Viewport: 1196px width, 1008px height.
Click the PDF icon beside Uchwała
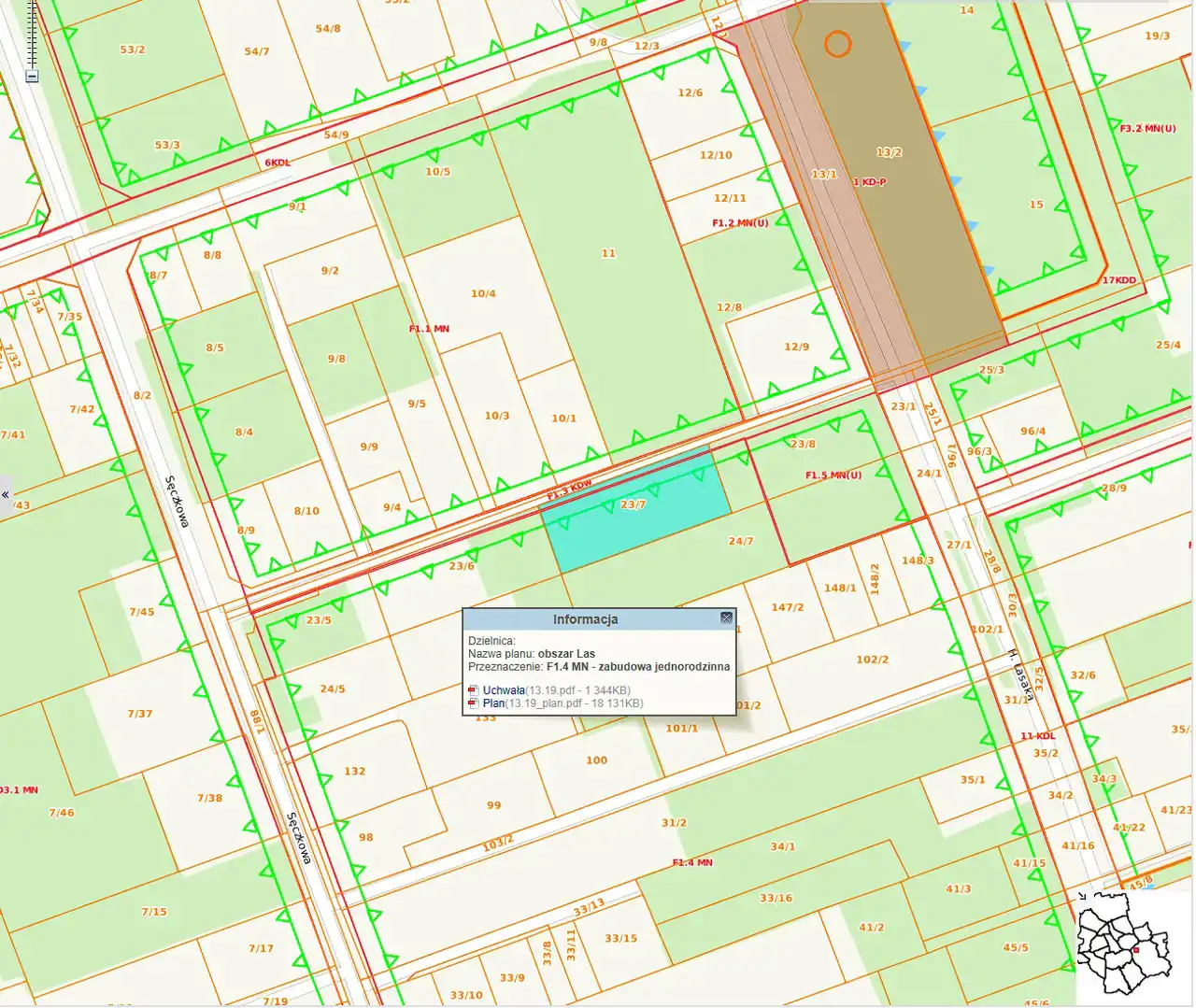[474, 690]
